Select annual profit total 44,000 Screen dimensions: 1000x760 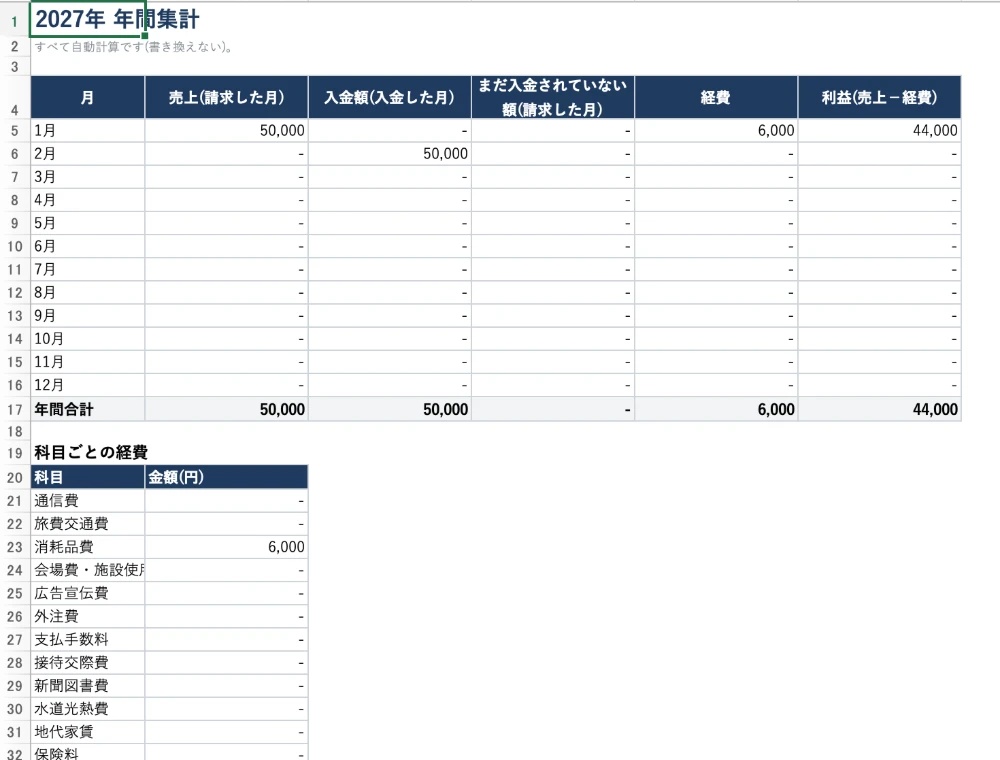(x=879, y=409)
